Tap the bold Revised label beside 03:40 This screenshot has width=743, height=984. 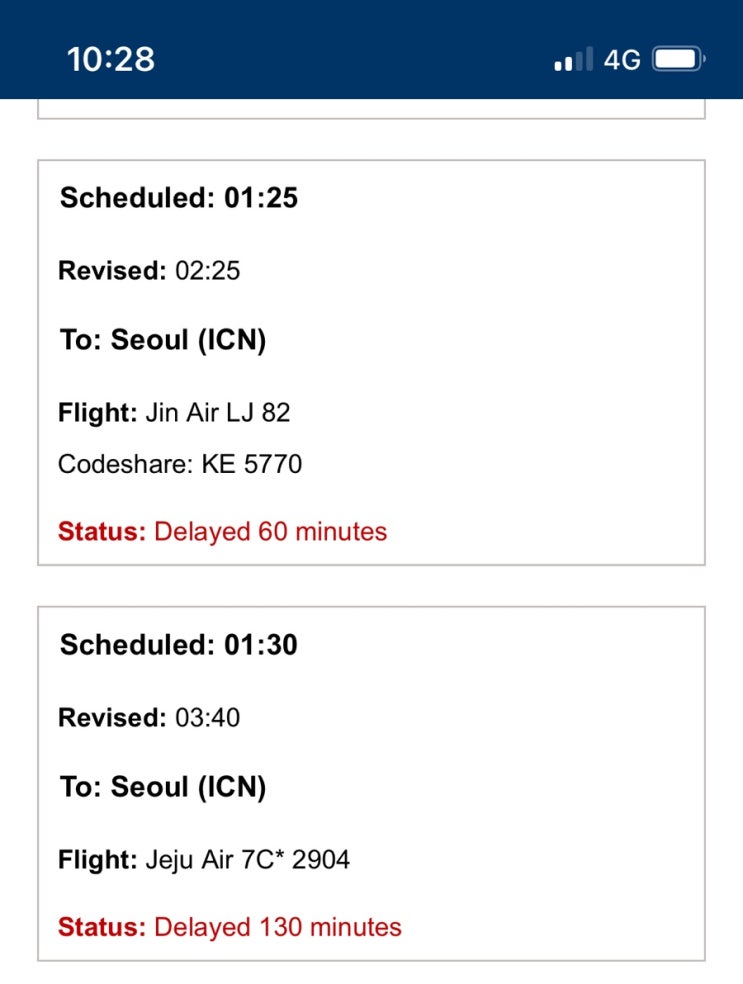pos(111,717)
